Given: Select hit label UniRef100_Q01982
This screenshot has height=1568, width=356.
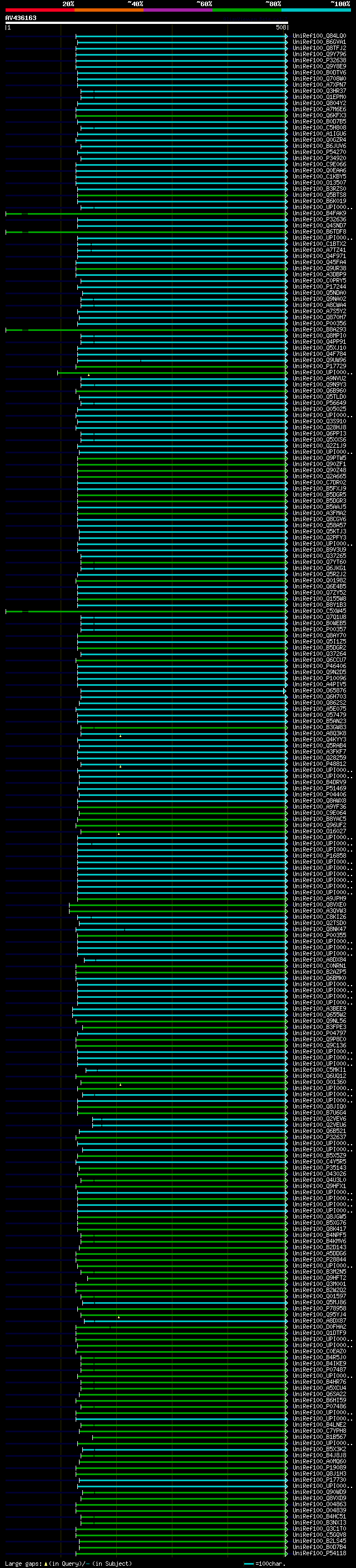Looking at the screenshot, I should coord(319,581).
